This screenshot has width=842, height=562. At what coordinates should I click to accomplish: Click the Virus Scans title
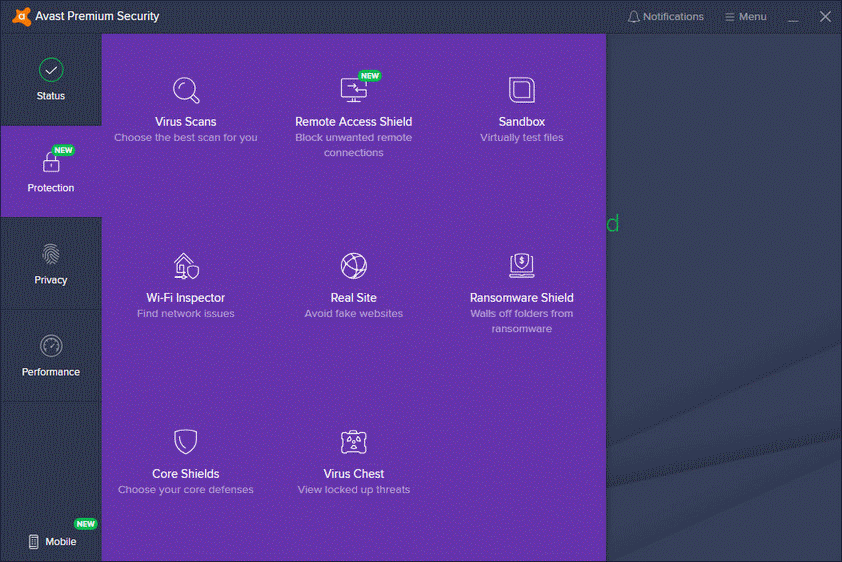[x=186, y=122]
